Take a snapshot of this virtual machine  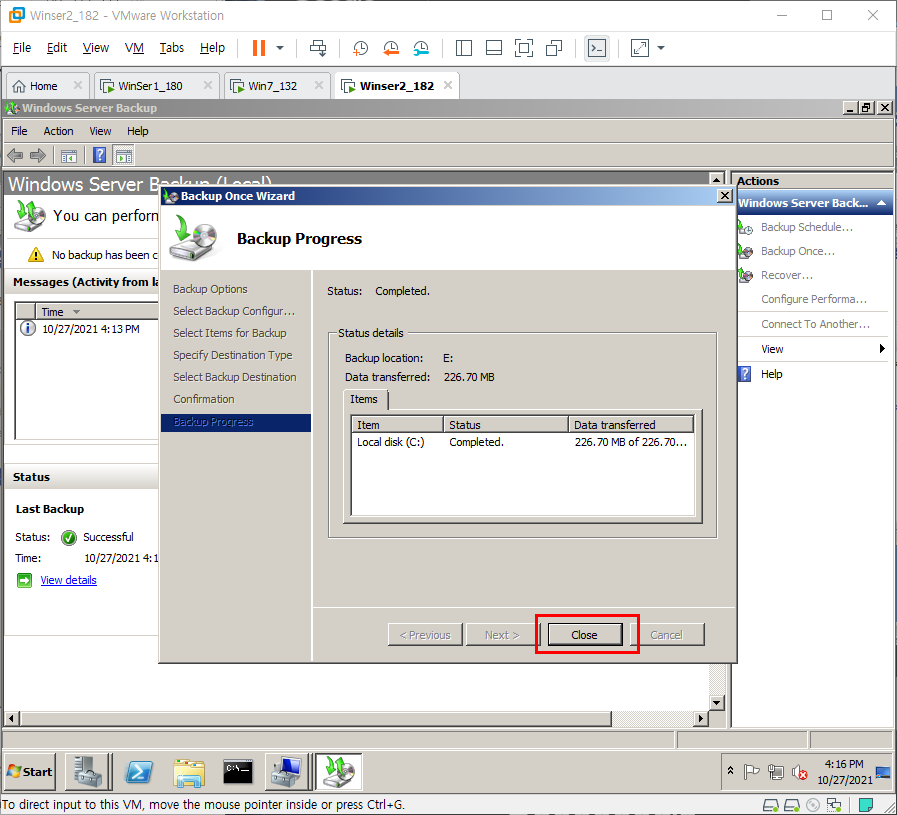tap(360, 48)
